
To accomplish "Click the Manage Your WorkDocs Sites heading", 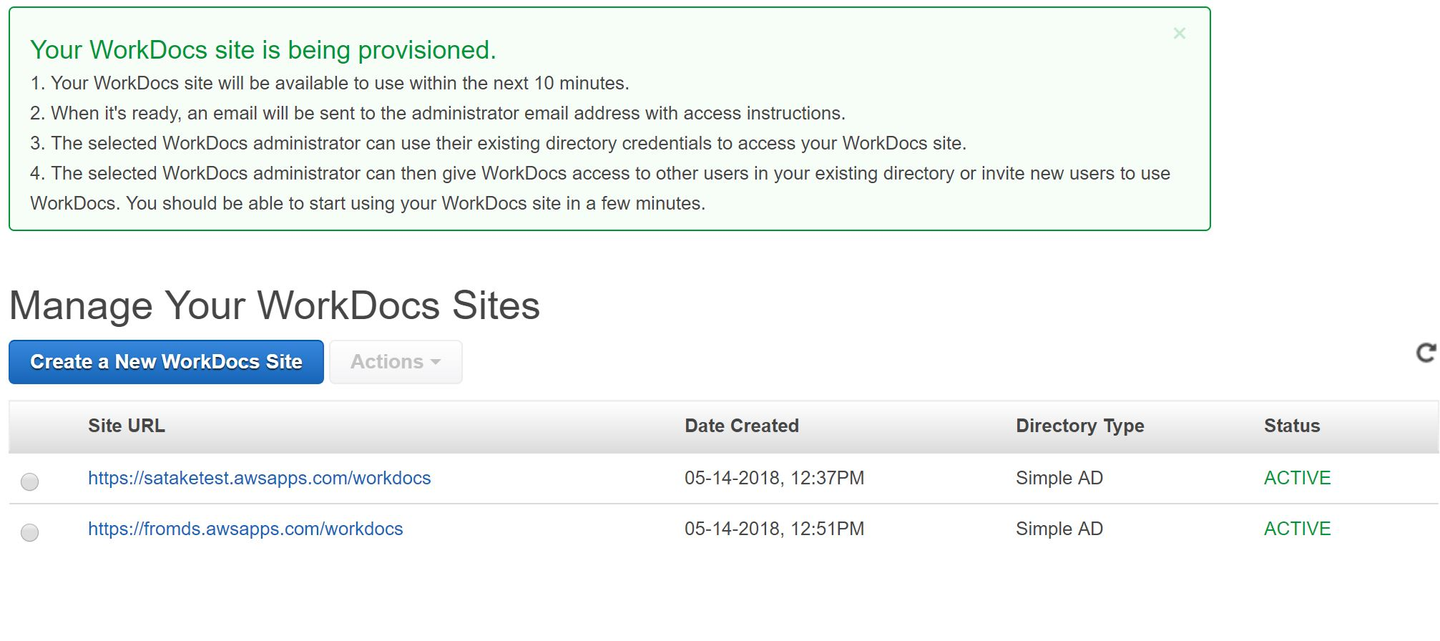I will (x=274, y=305).
